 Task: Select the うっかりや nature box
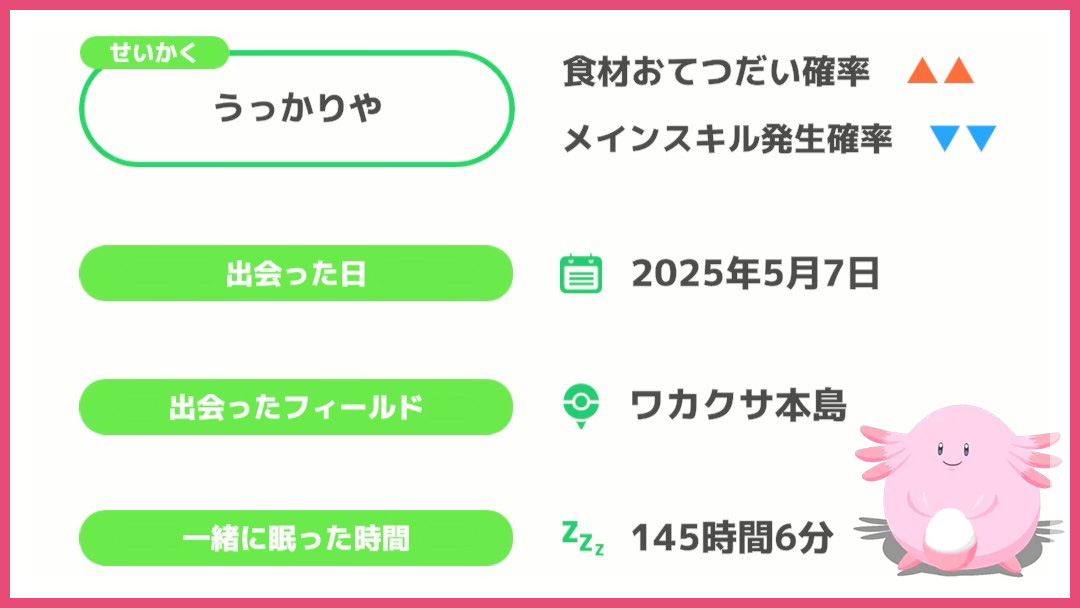(297, 108)
